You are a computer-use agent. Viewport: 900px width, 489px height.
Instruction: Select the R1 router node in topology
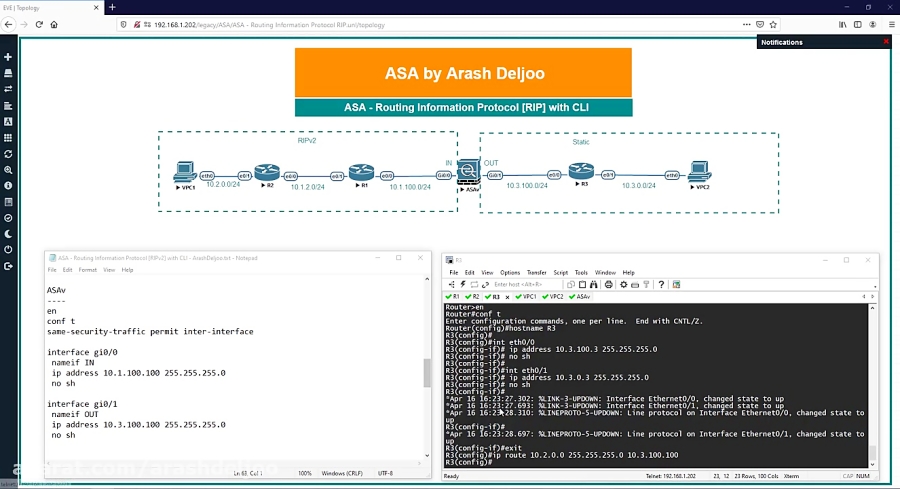361,173
